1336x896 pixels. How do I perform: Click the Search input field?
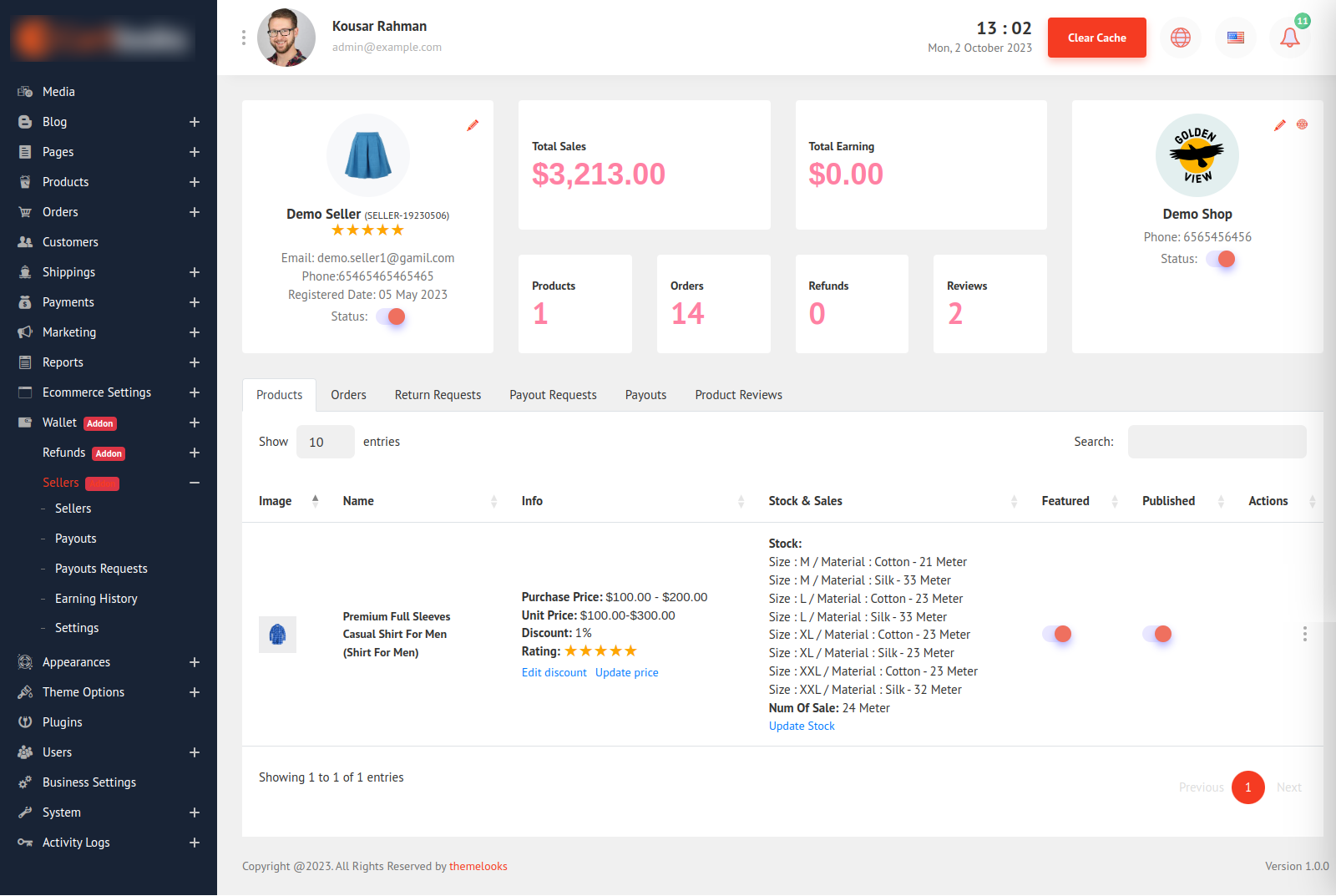[x=1216, y=442]
